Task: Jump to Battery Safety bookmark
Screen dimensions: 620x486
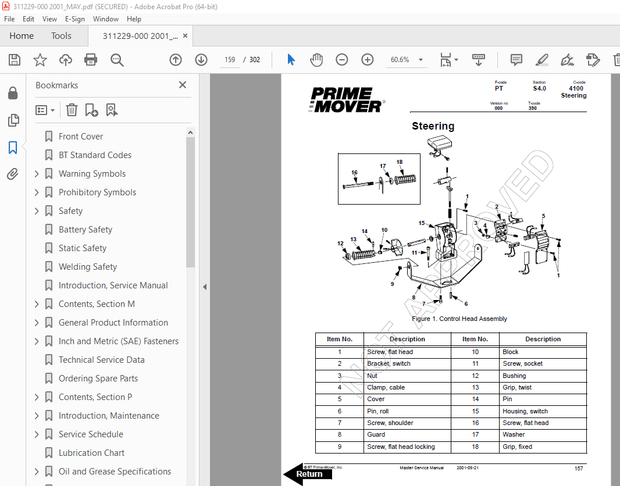Action: point(85,229)
